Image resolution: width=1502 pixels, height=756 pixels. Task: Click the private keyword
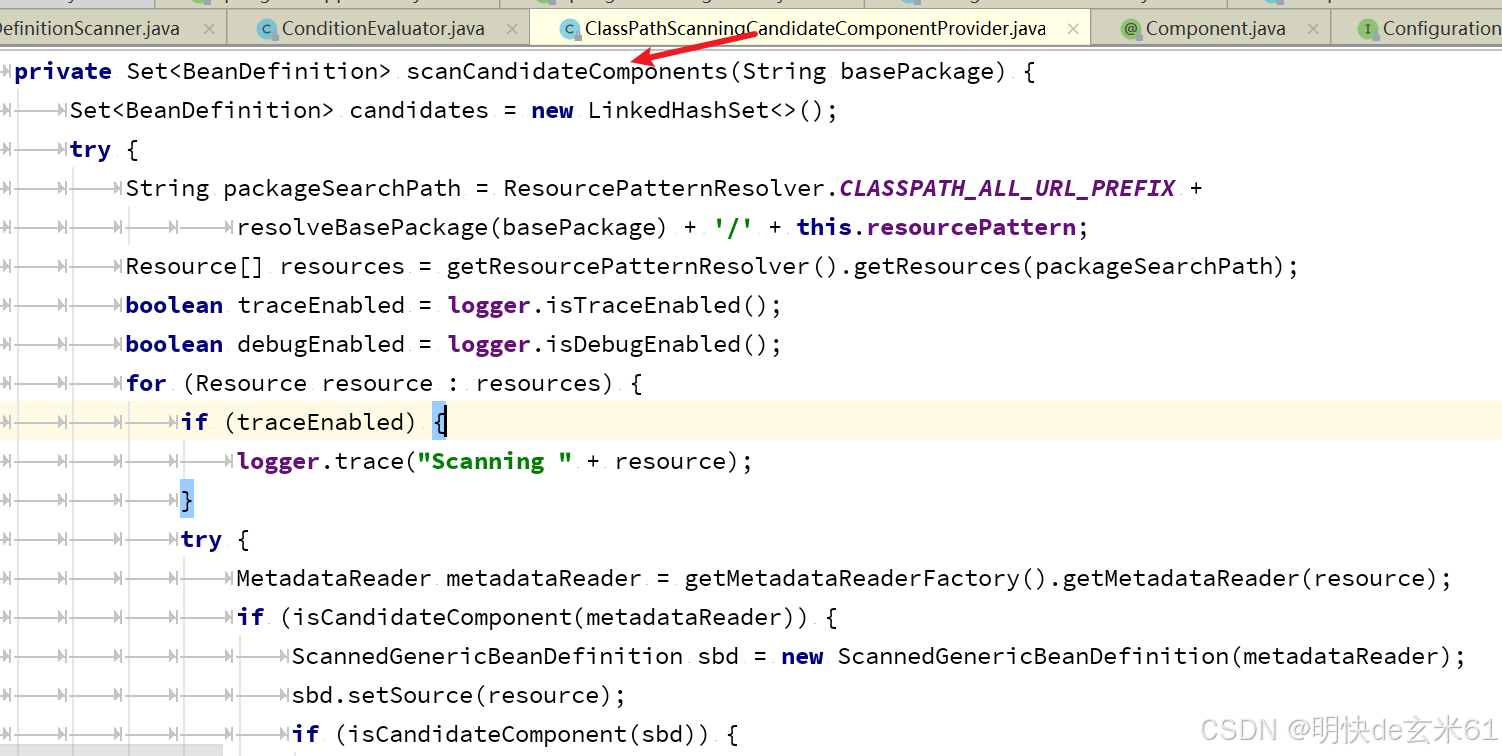63,71
